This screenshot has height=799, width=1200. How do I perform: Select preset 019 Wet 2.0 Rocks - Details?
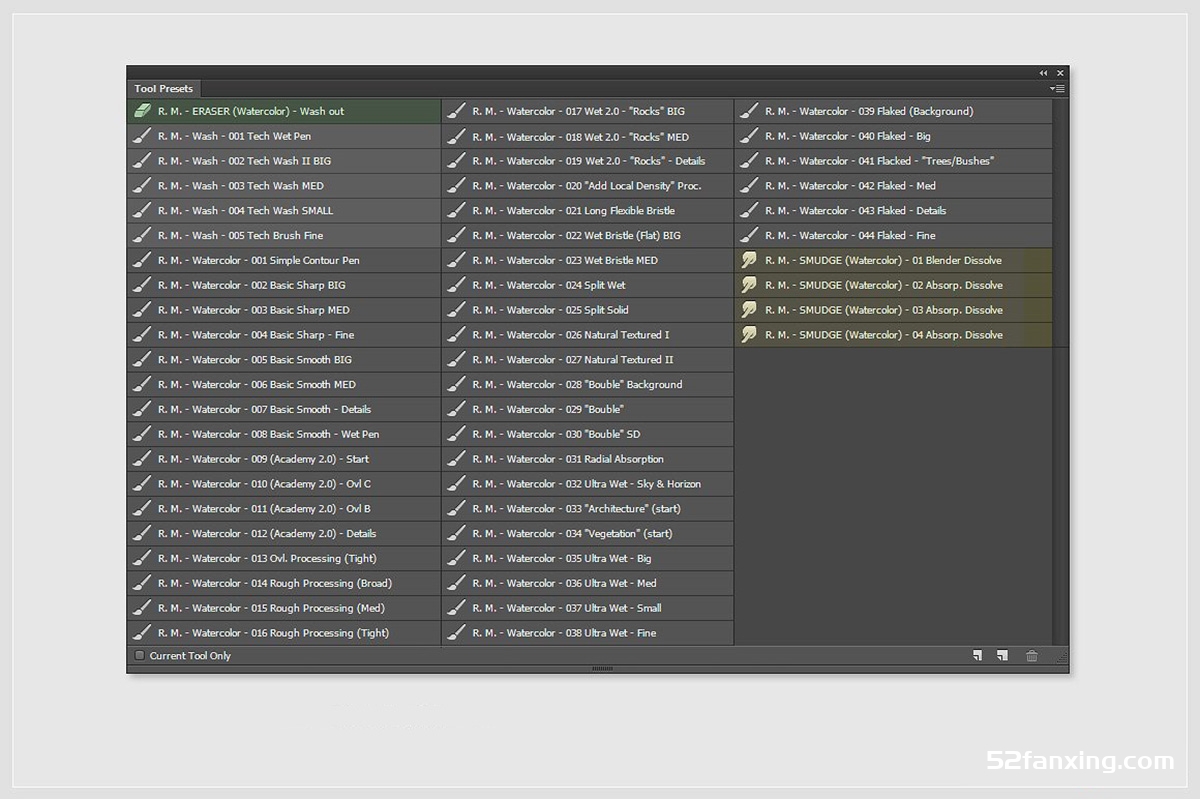point(588,161)
